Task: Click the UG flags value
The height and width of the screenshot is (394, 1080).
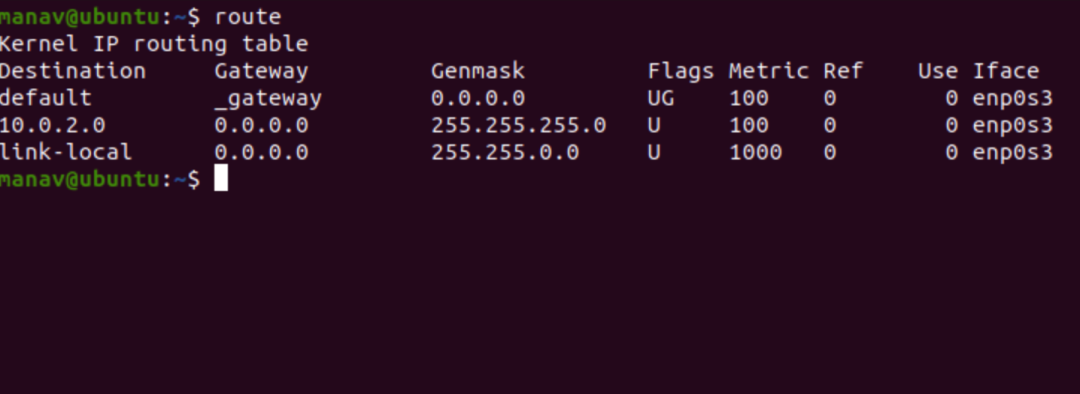Action: click(x=661, y=98)
